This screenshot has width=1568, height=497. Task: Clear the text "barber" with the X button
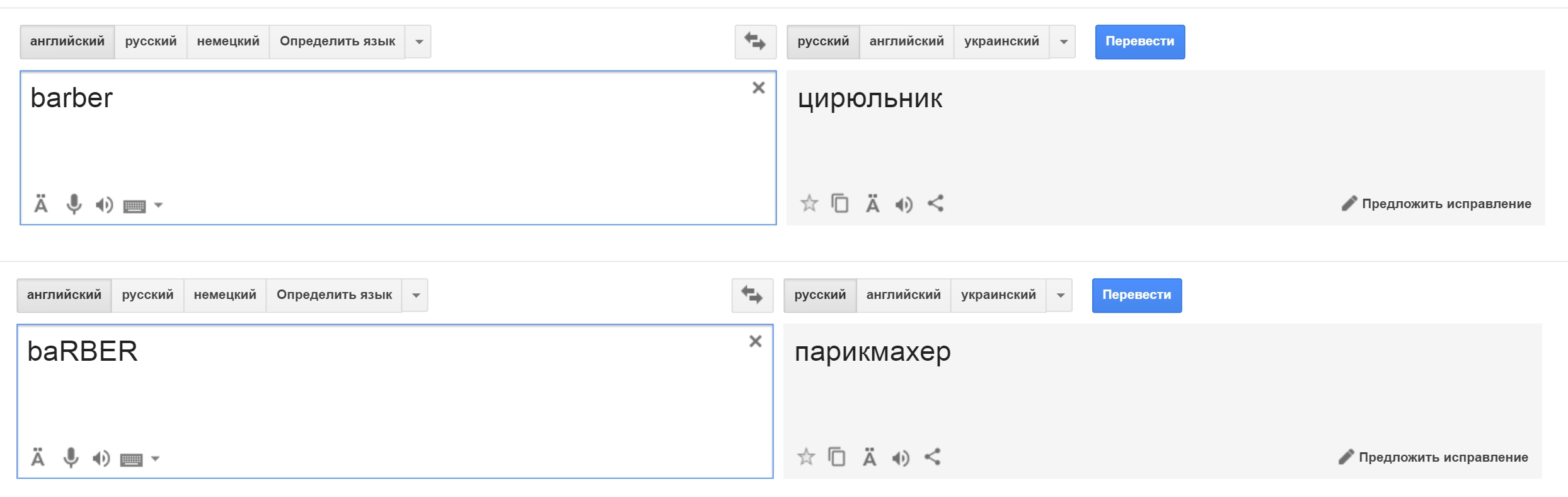click(x=758, y=88)
